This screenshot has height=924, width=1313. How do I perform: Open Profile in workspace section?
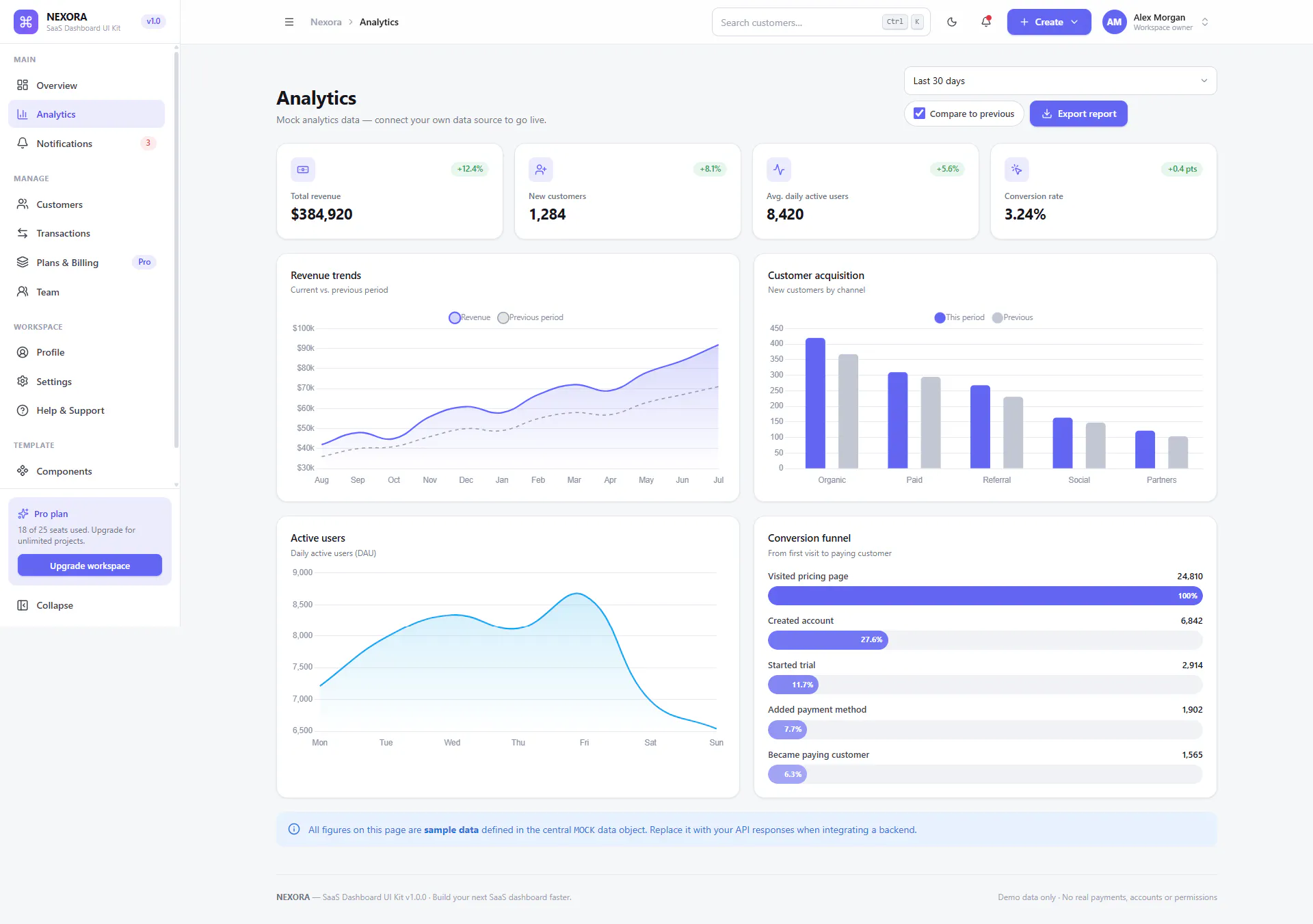86,352
